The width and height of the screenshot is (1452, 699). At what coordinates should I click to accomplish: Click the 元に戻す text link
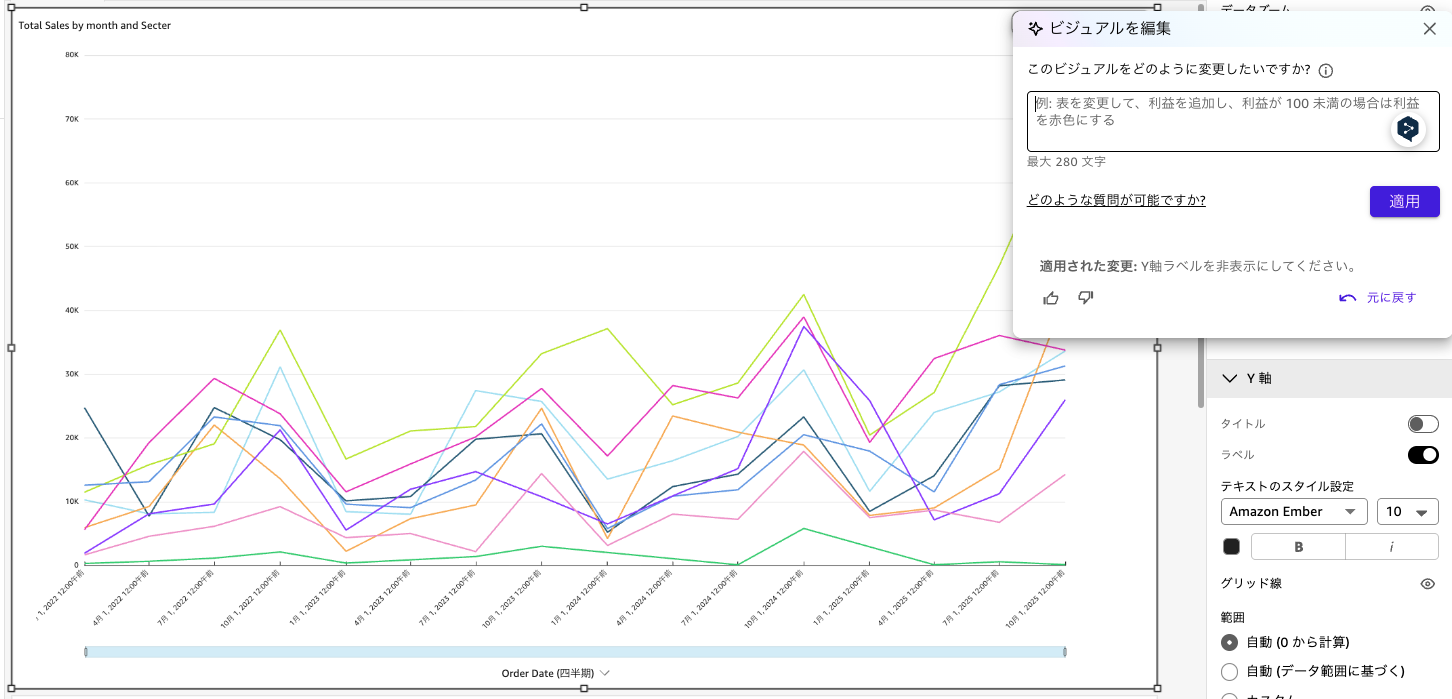pyautogui.click(x=1391, y=298)
